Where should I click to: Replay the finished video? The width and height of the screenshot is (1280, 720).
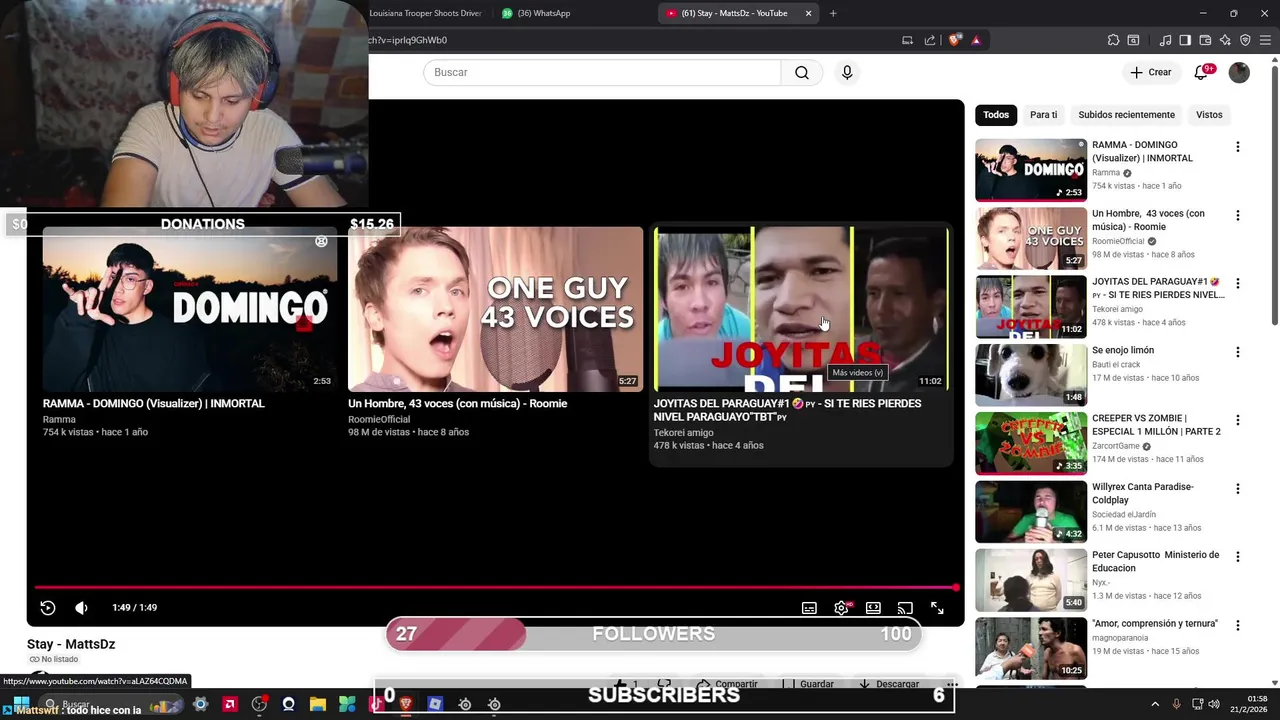pyautogui.click(x=47, y=608)
